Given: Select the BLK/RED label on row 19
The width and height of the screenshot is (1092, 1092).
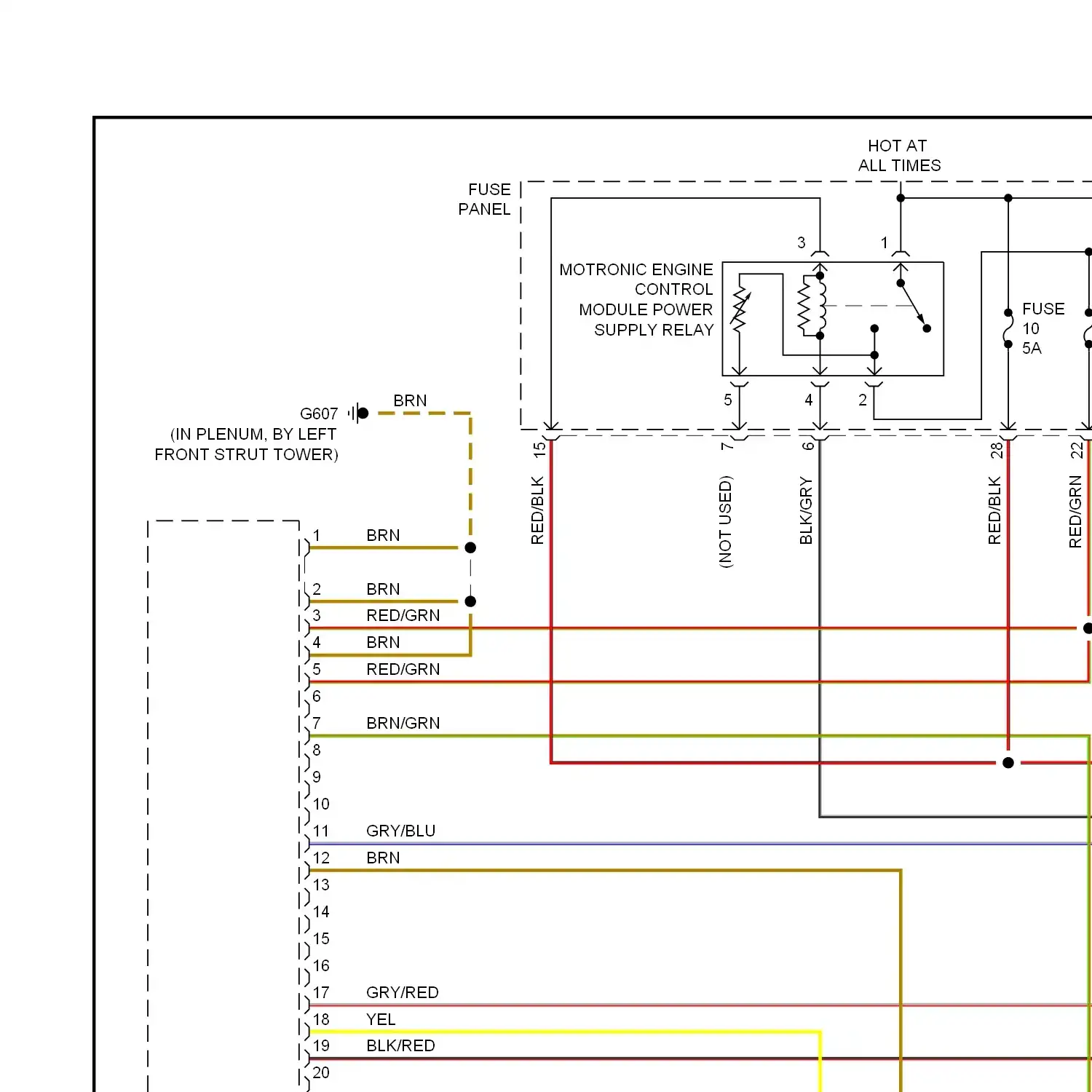Looking at the screenshot, I should point(401,1045).
